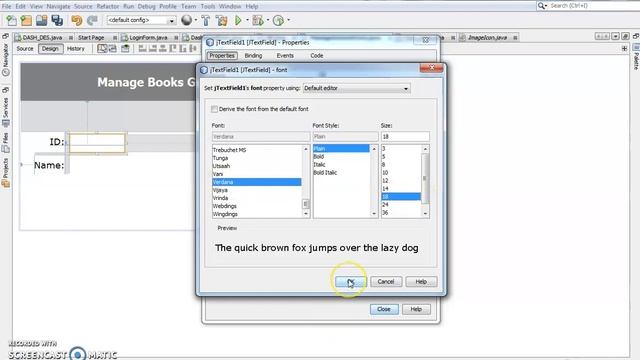Image resolution: width=640 pixels, height=360 pixels.
Task: Click the Selection Mode icon in designer toolbar
Action: click(x=102, y=49)
